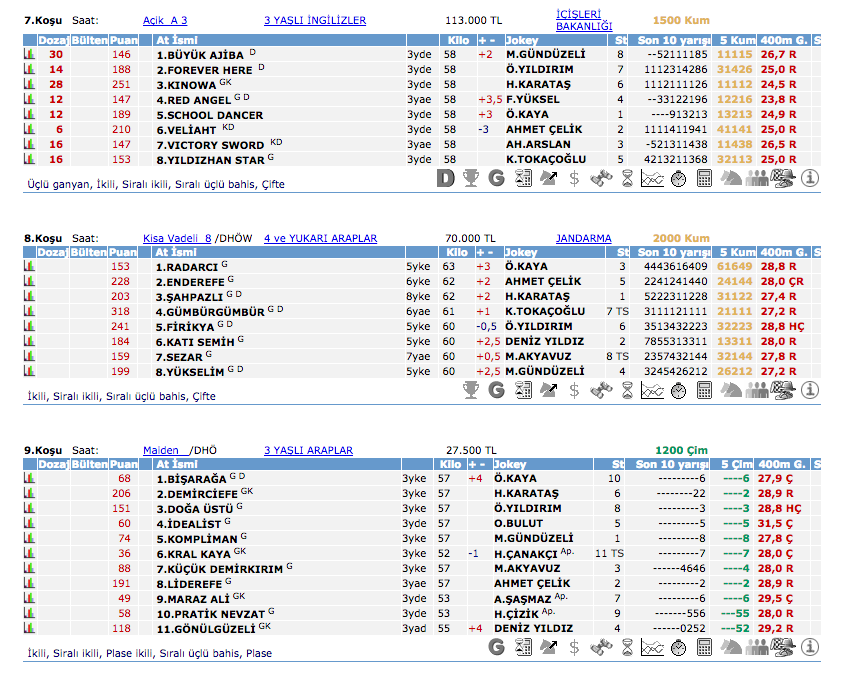Click the Puan column header in race 7
The image size is (857, 680).
pos(122,40)
